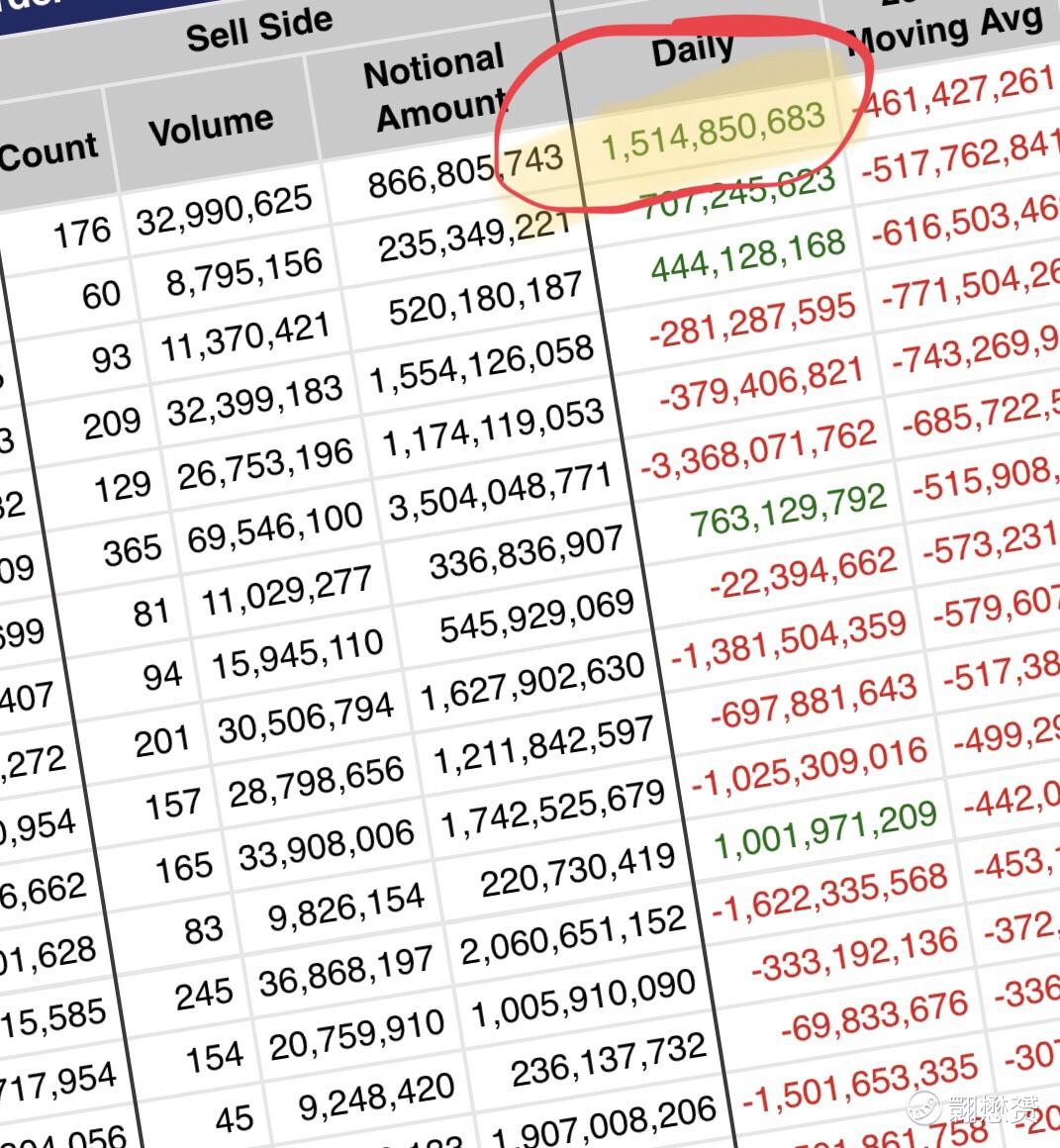This screenshot has height=1148, width=1060.
Task: Select notional amount 336,836,907
Action: pyautogui.click(x=527, y=553)
